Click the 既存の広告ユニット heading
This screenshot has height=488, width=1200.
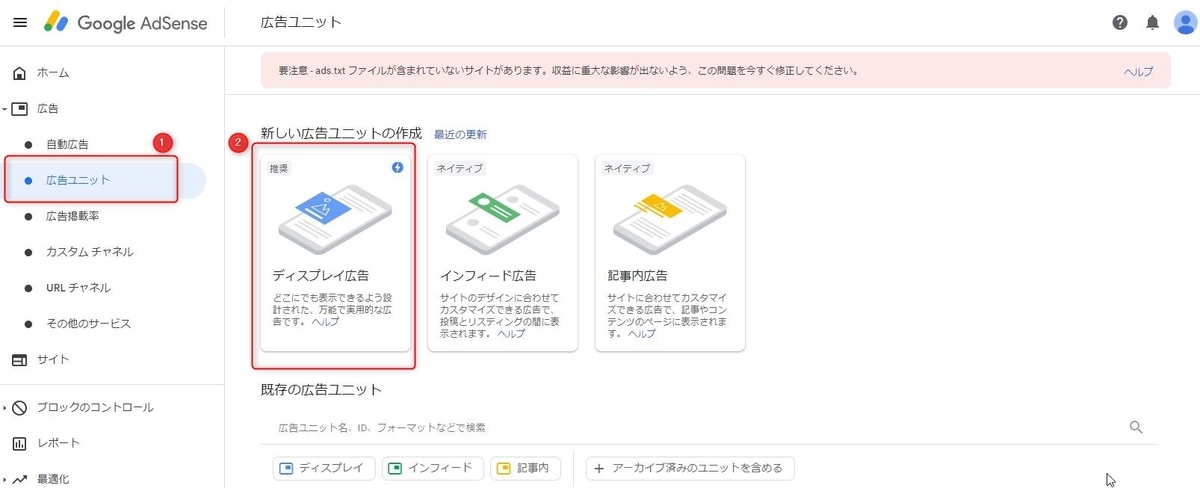pyautogui.click(x=322, y=388)
